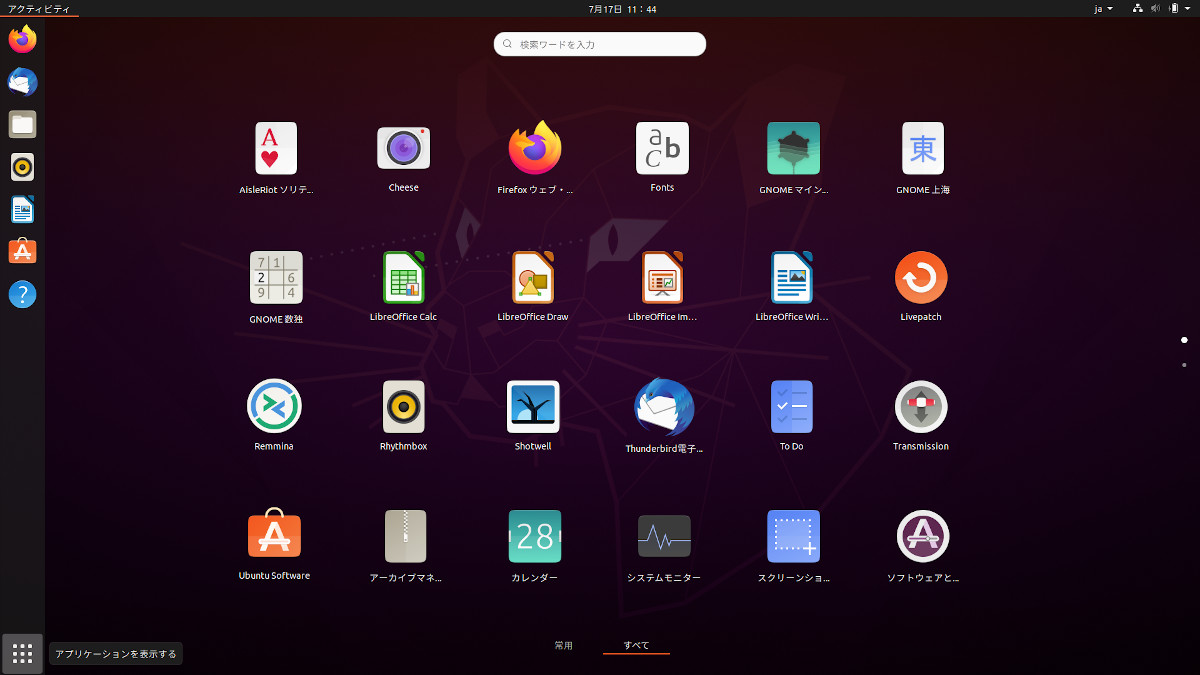Open the system status menu arrow
Image resolution: width=1200 pixels, height=675 pixels.
[1187, 8]
